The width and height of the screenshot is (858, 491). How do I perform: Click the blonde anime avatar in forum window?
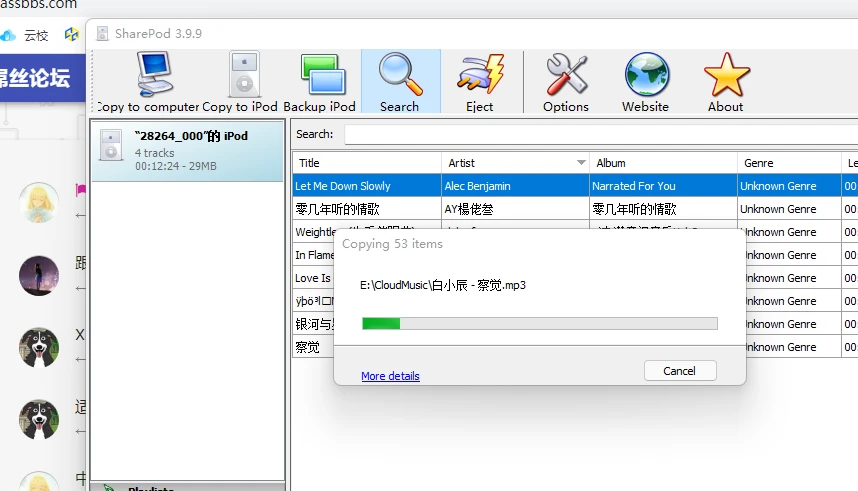(39, 203)
